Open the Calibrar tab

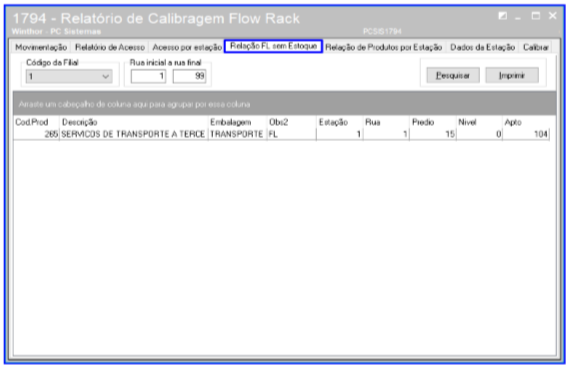tap(536, 47)
